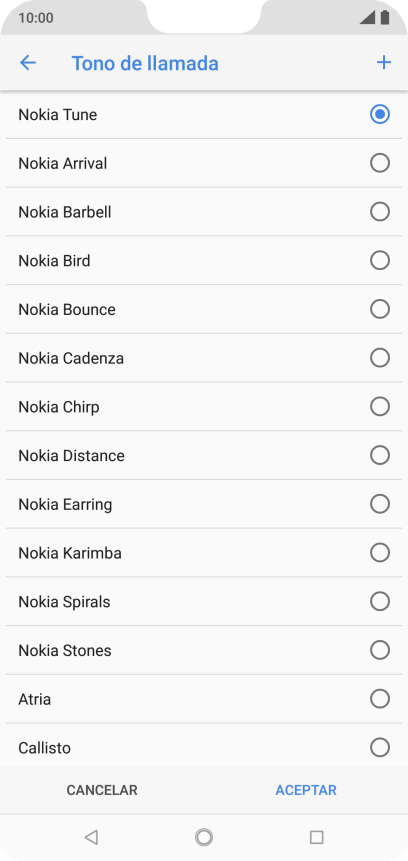Choose Nokia Barbell radio button
This screenshot has height=861, width=408.
pos(380,212)
